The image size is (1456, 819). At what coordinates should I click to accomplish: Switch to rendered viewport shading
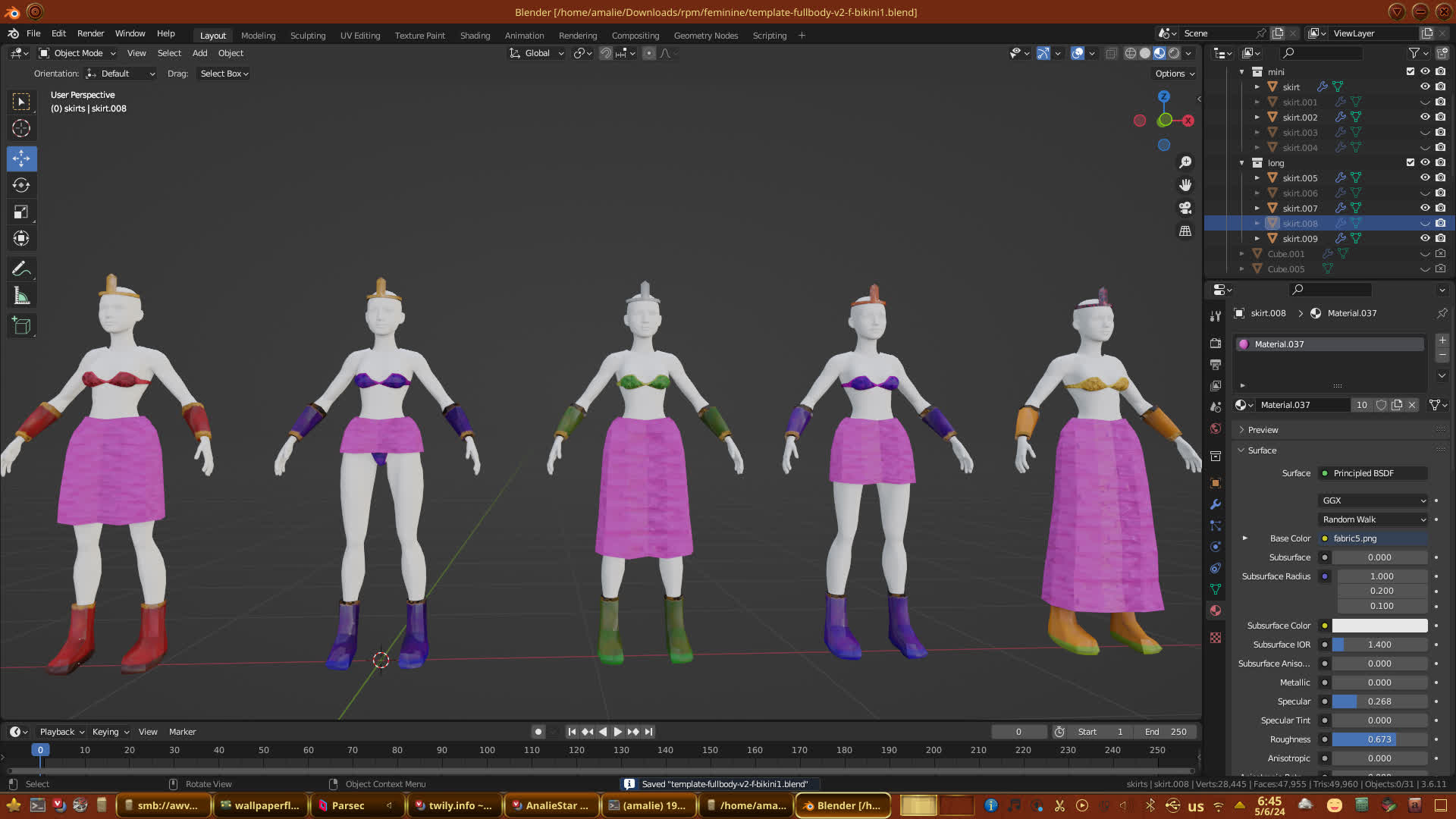(1174, 53)
